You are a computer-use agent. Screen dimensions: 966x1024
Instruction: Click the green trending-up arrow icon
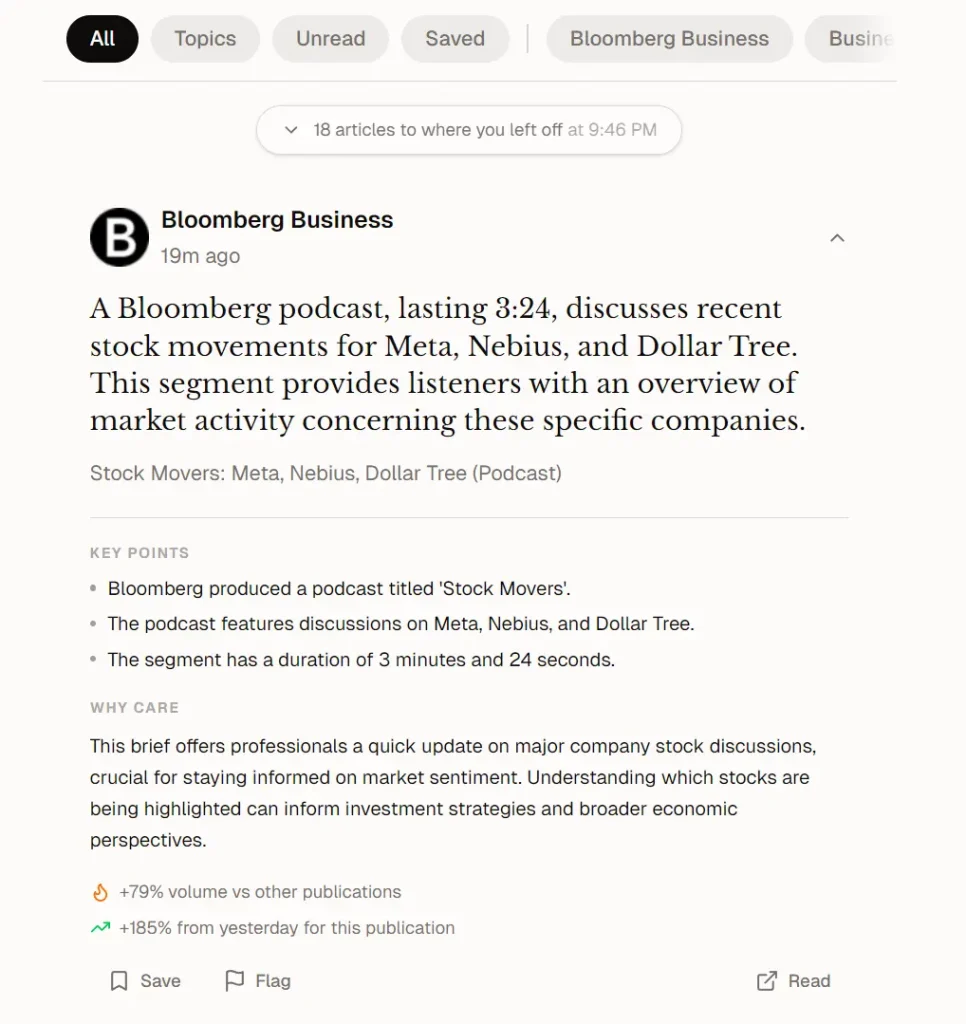pos(100,928)
